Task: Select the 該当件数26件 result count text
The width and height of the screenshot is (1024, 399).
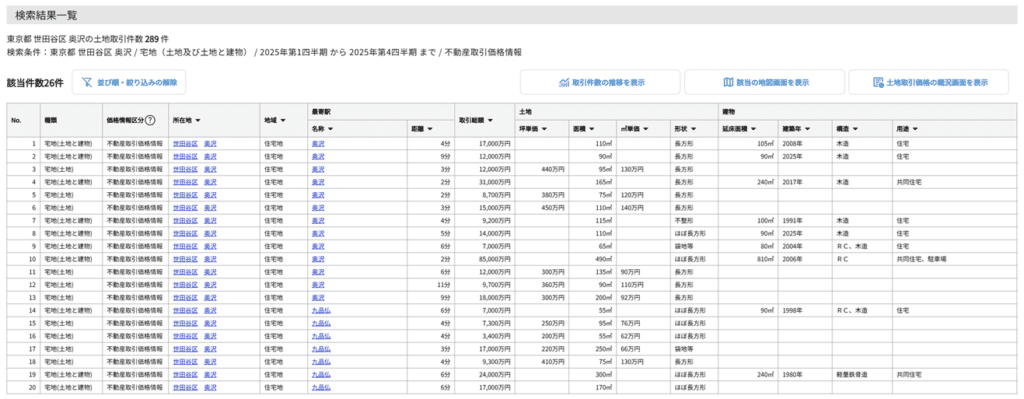Action: click(x=35, y=83)
